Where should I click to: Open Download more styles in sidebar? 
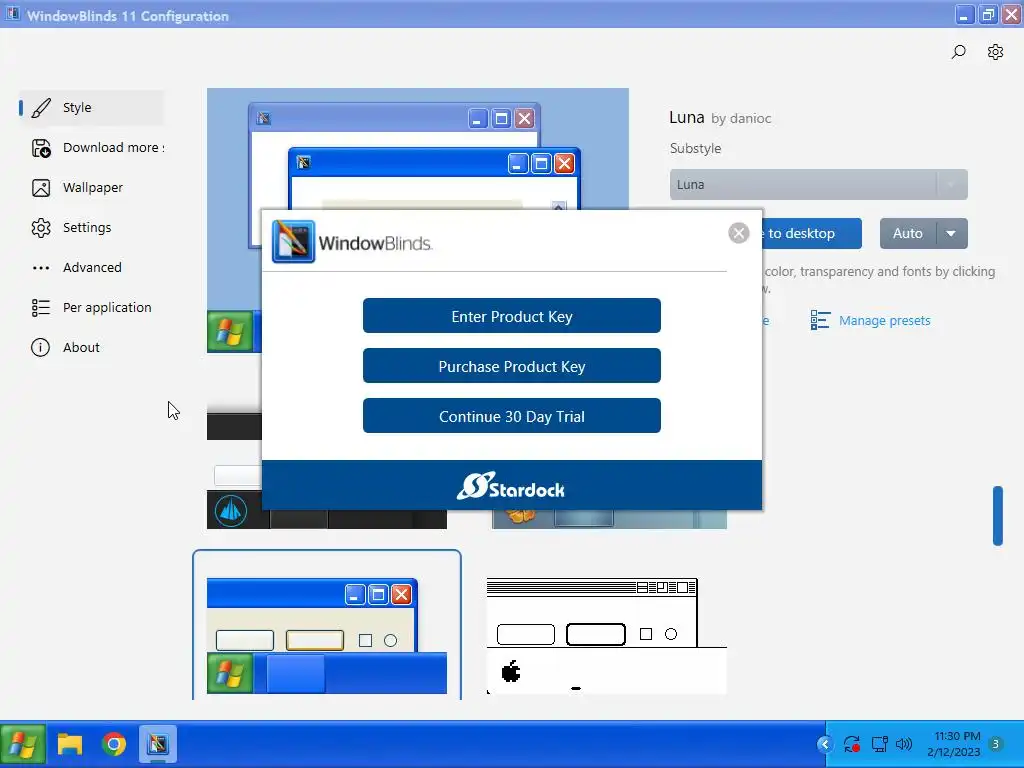(x=91, y=148)
